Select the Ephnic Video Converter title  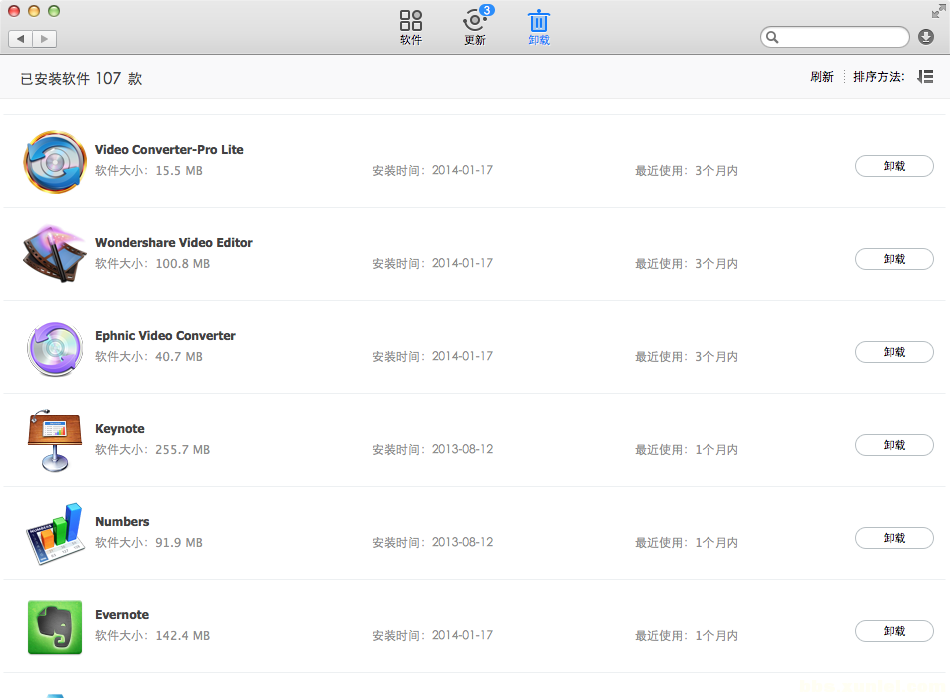[165, 336]
